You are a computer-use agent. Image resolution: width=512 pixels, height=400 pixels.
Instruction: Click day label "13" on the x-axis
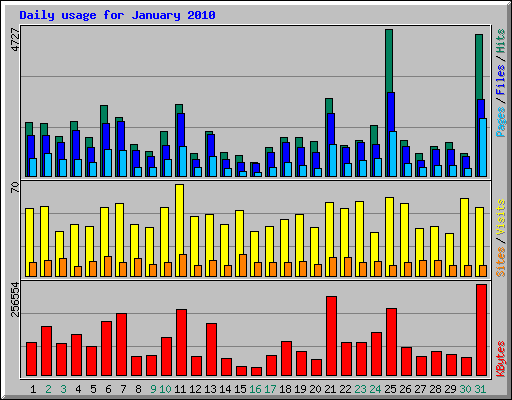(210, 389)
